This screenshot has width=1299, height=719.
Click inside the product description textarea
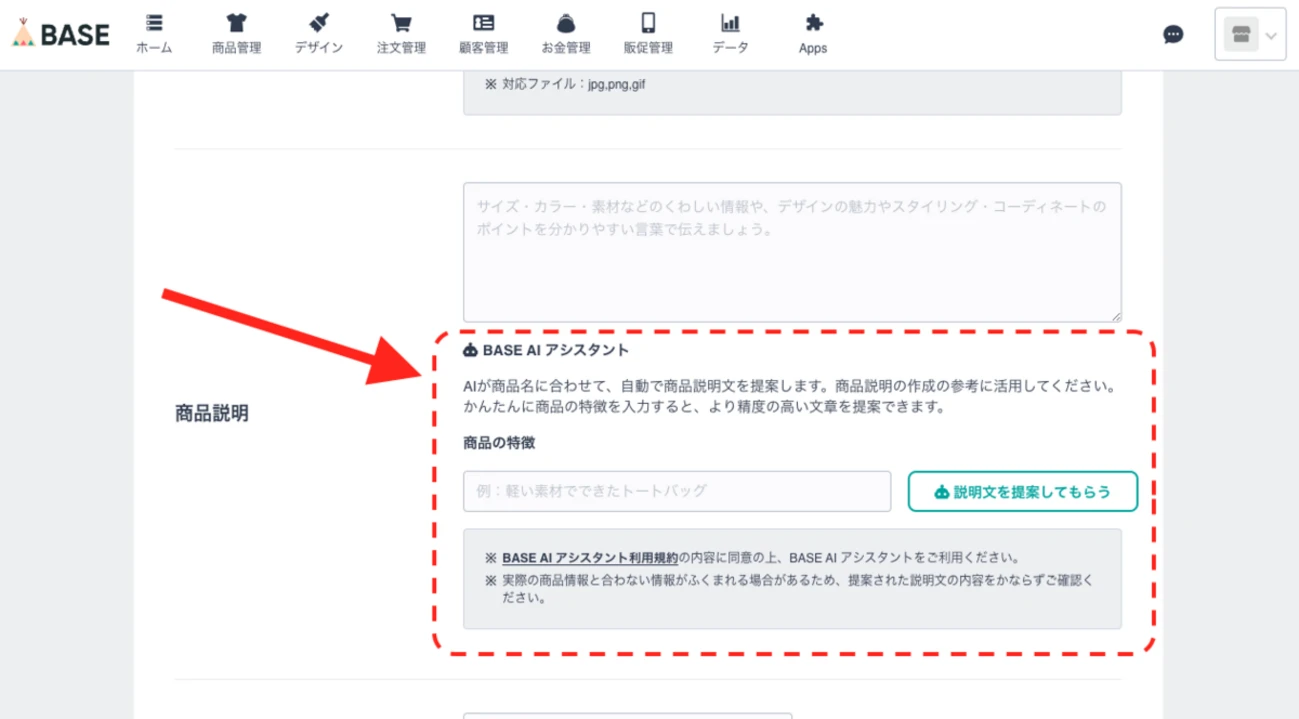click(790, 250)
